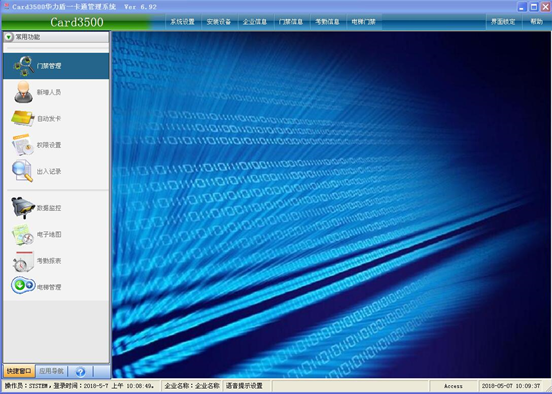Image resolution: width=552 pixels, height=394 pixels.
Task: Switch to the 应用导航 tab
Action: (51, 371)
